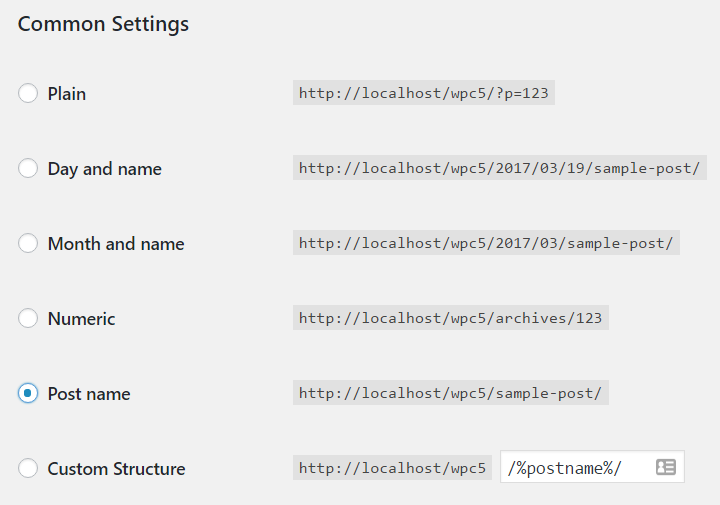Click the 2017/03/sample-post example URL
The image size is (720, 505).
coord(486,243)
